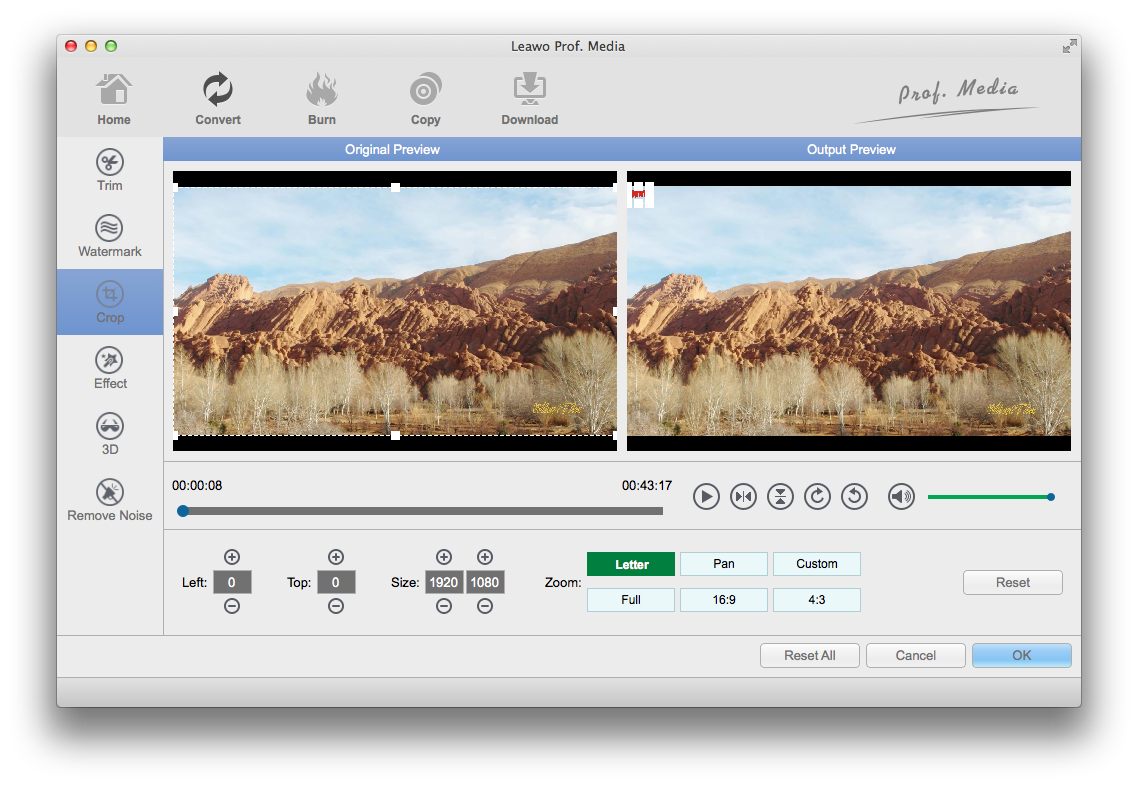1138x786 pixels.
Task: Rotate video clockwise 90 degrees
Action: click(x=817, y=497)
